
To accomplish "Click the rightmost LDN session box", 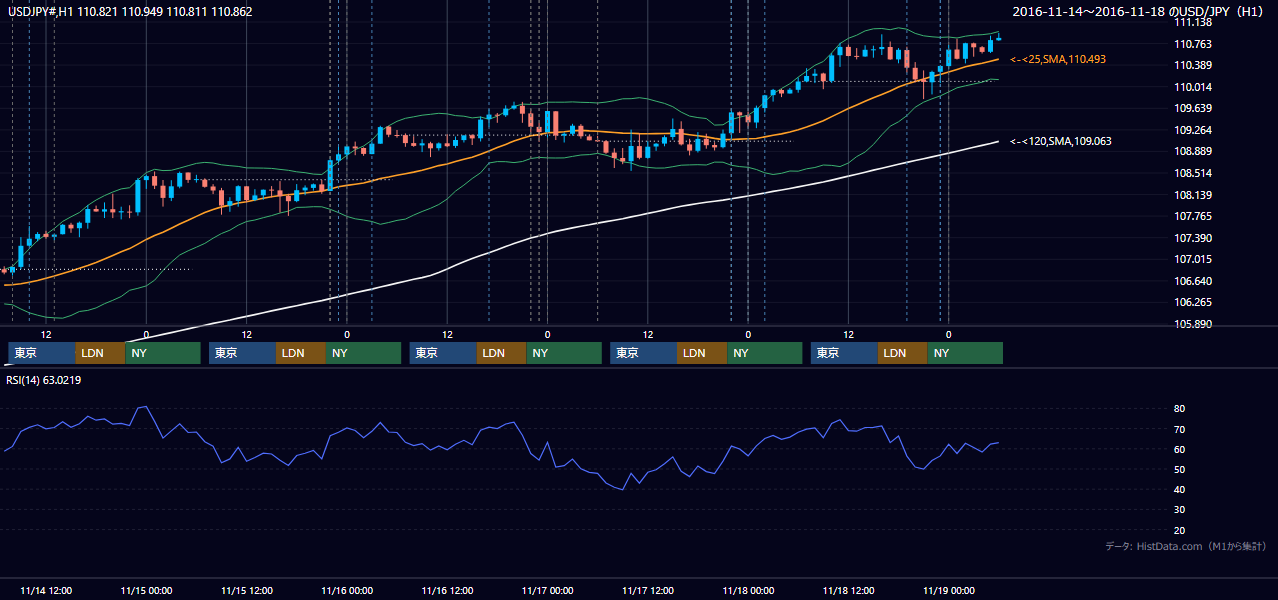I will tap(902, 353).
